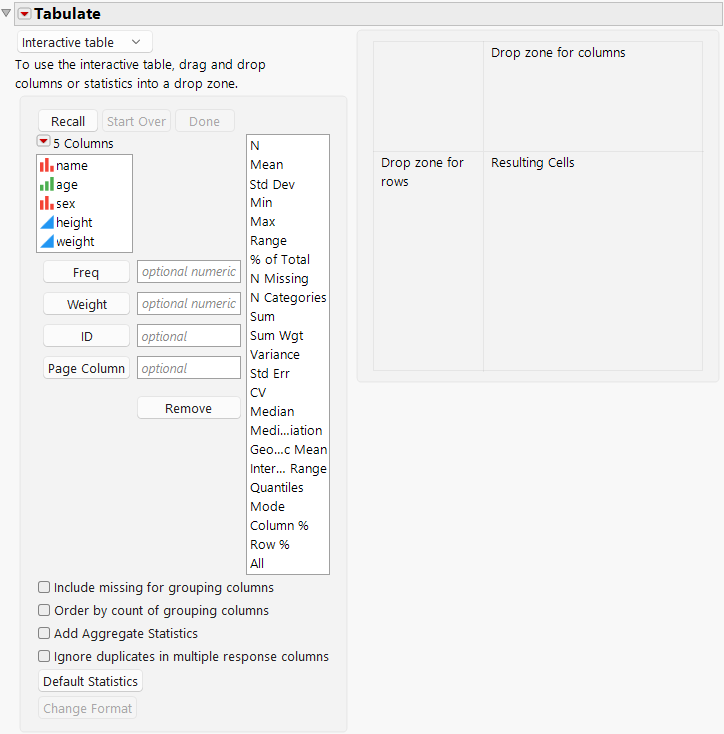
Task: Click the Default Statistics button
Action: point(90,681)
